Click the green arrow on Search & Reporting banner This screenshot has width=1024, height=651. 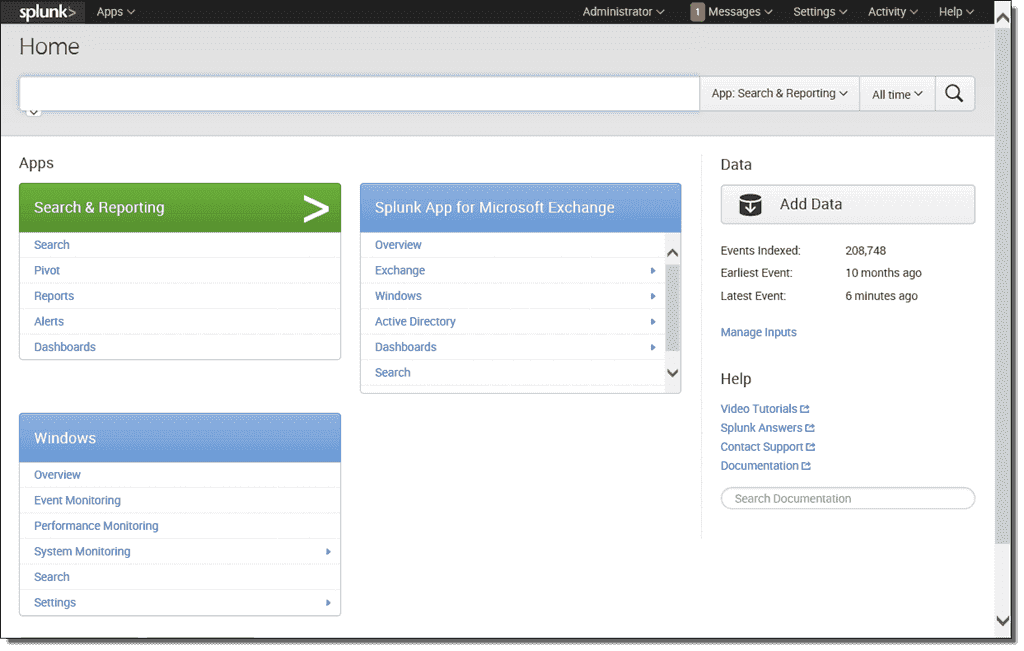tap(315, 208)
